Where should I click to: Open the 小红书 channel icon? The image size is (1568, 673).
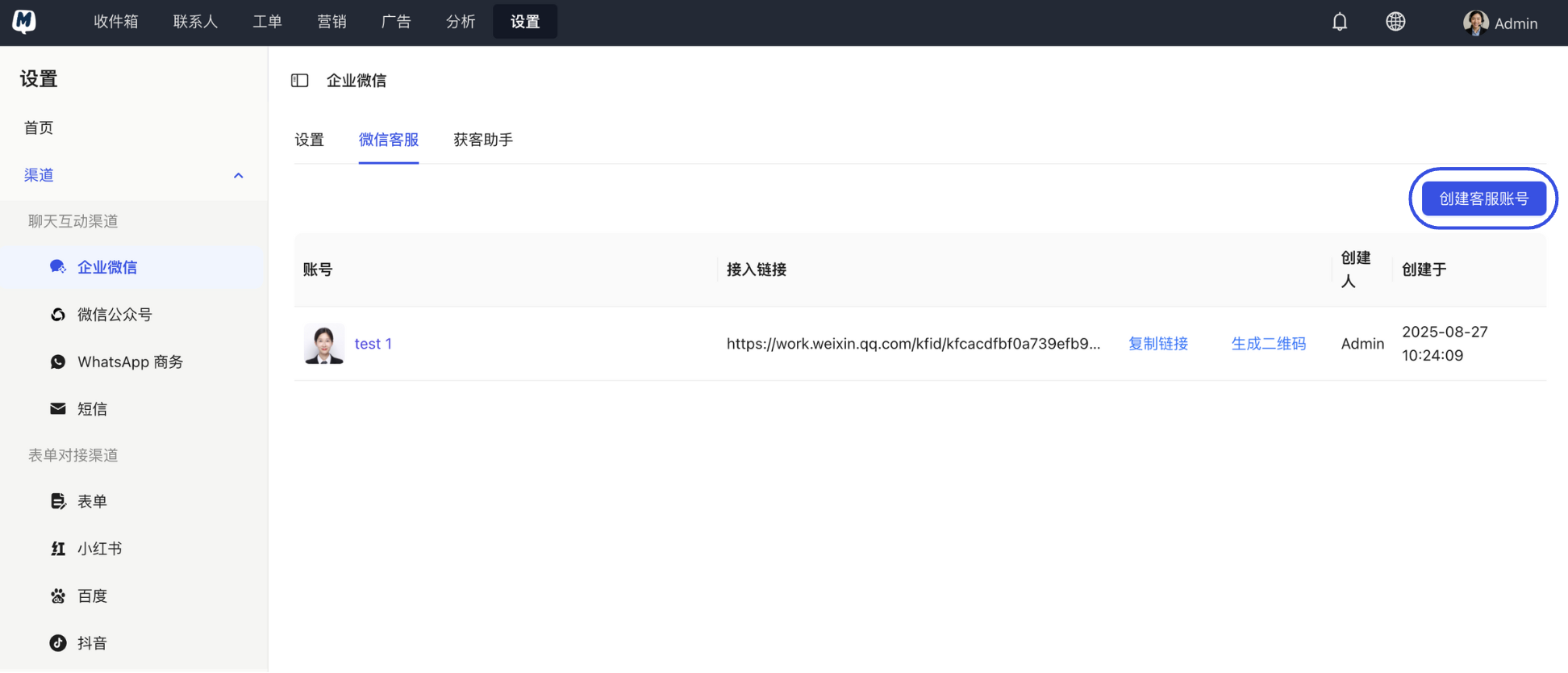click(x=58, y=549)
